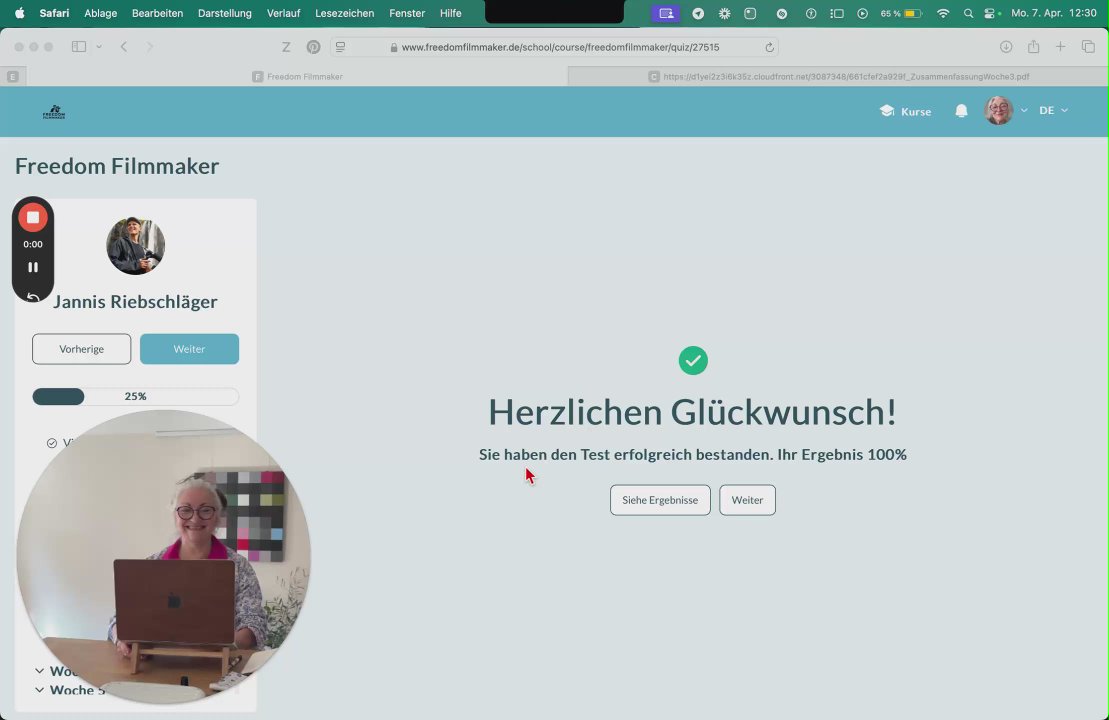Image resolution: width=1109 pixels, height=720 pixels.
Task: Click the Z extension icon in toolbar
Action: pyautogui.click(x=286, y=47)
